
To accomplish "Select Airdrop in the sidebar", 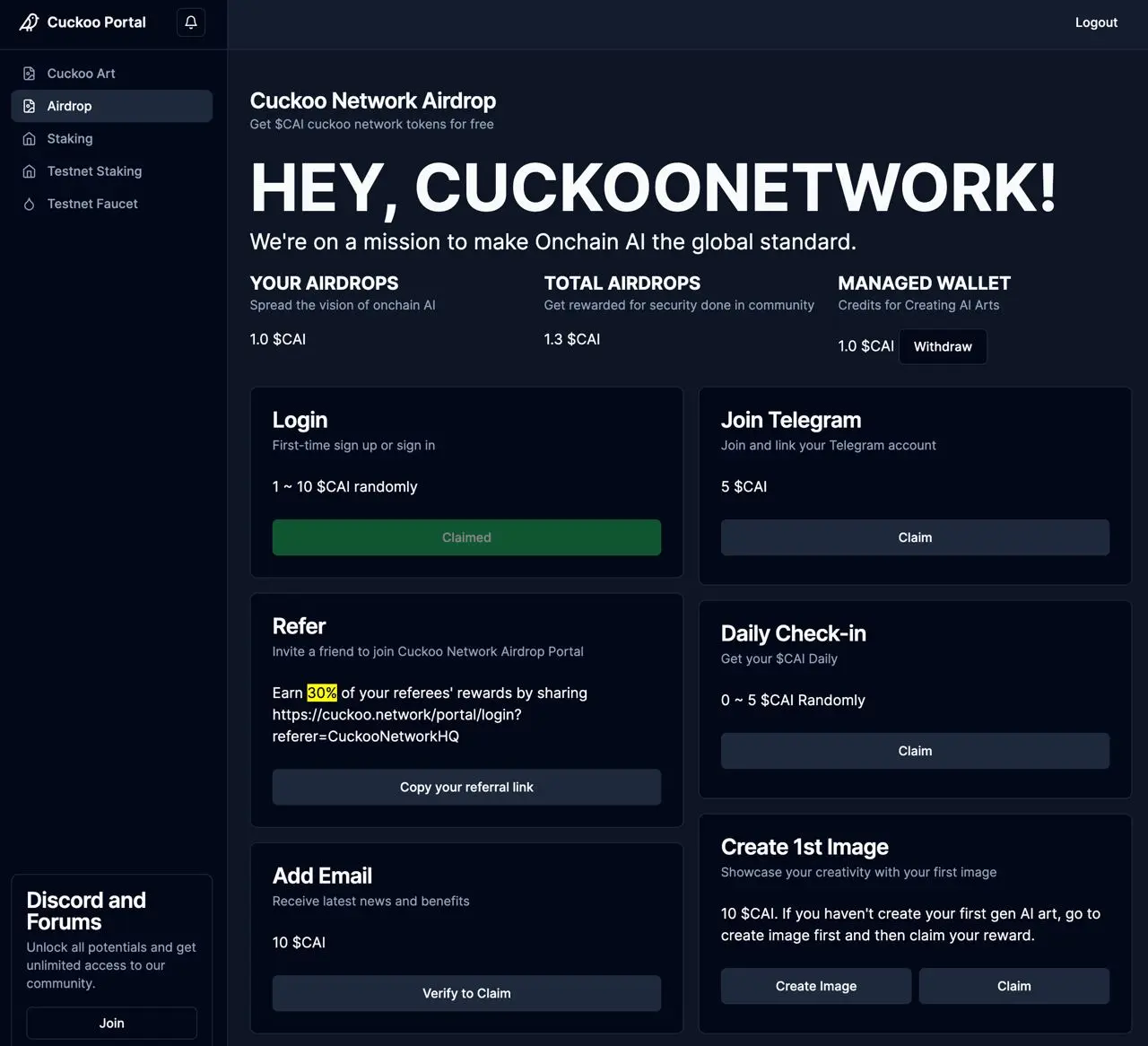I will 111,106.
